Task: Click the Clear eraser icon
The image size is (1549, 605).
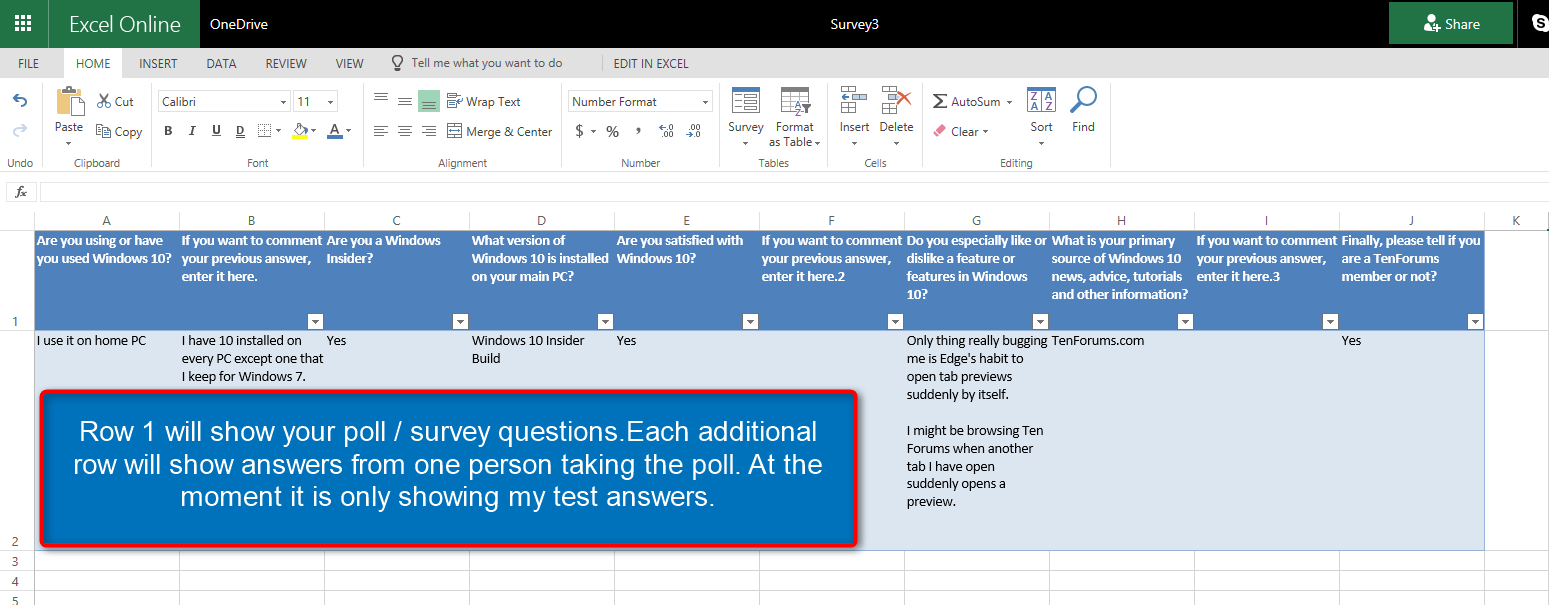Action: coord(940,131)
